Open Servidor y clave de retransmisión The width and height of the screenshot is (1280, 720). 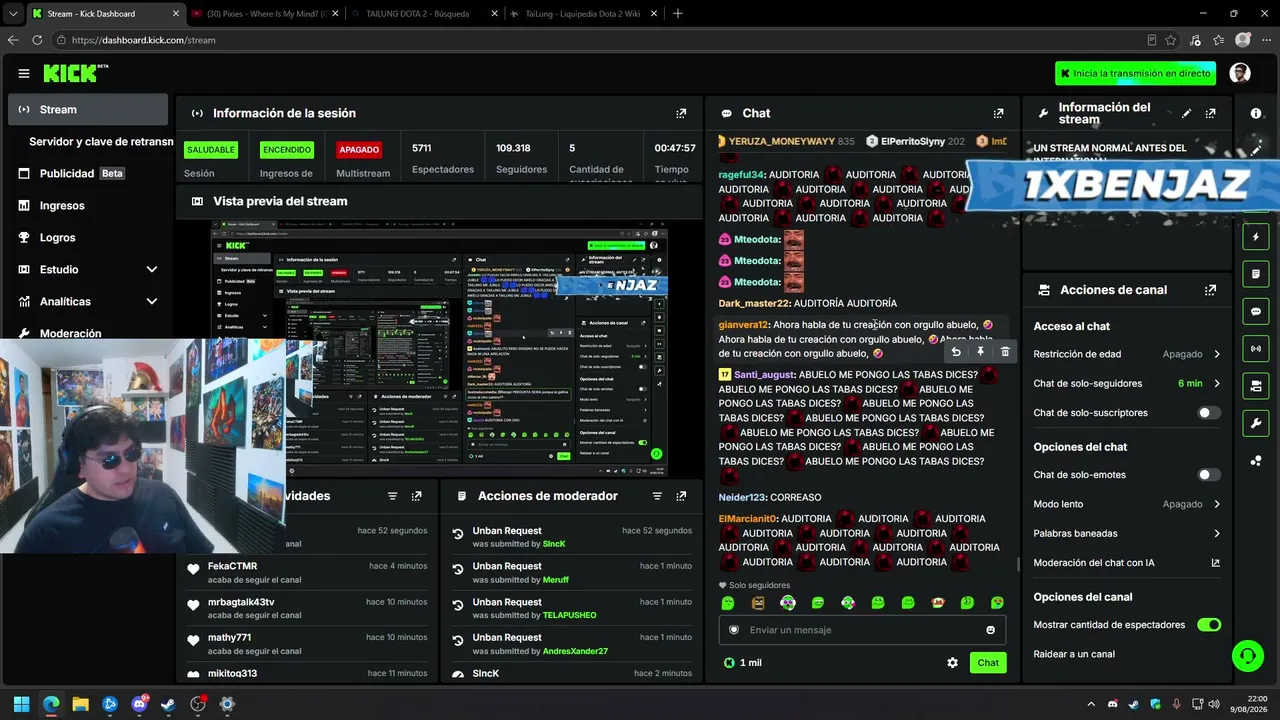click(101, 142)
